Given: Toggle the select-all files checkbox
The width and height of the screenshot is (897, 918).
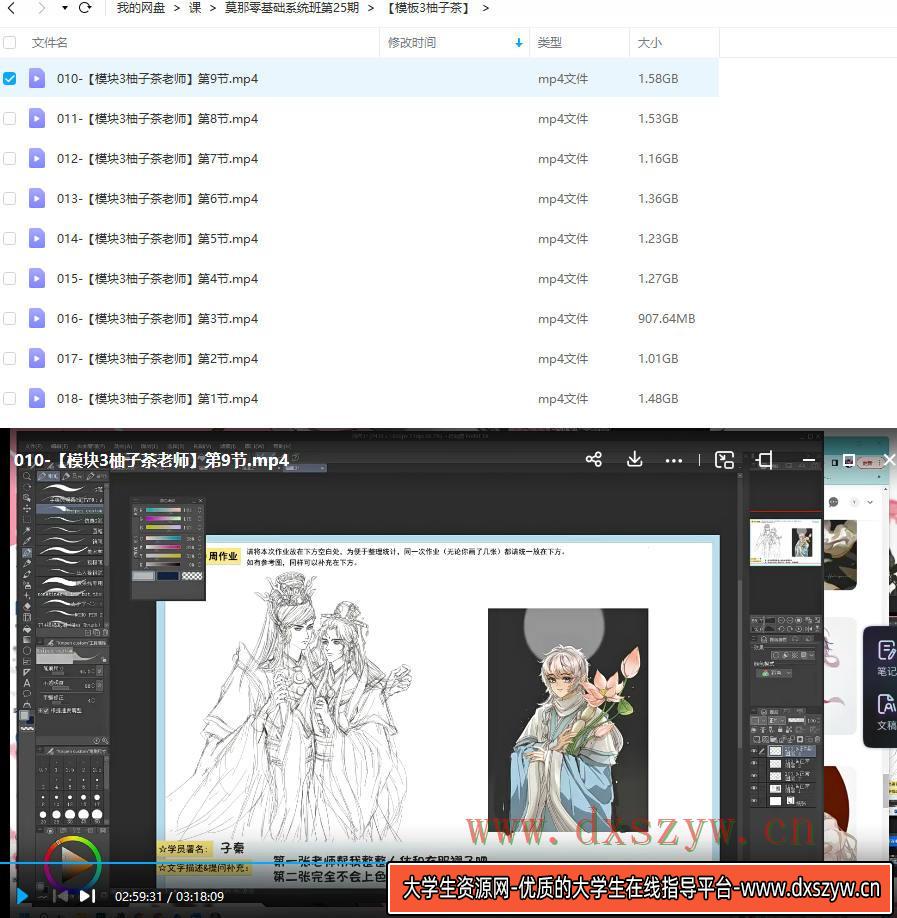Looking at the screenshot, I should pos(9,43).
